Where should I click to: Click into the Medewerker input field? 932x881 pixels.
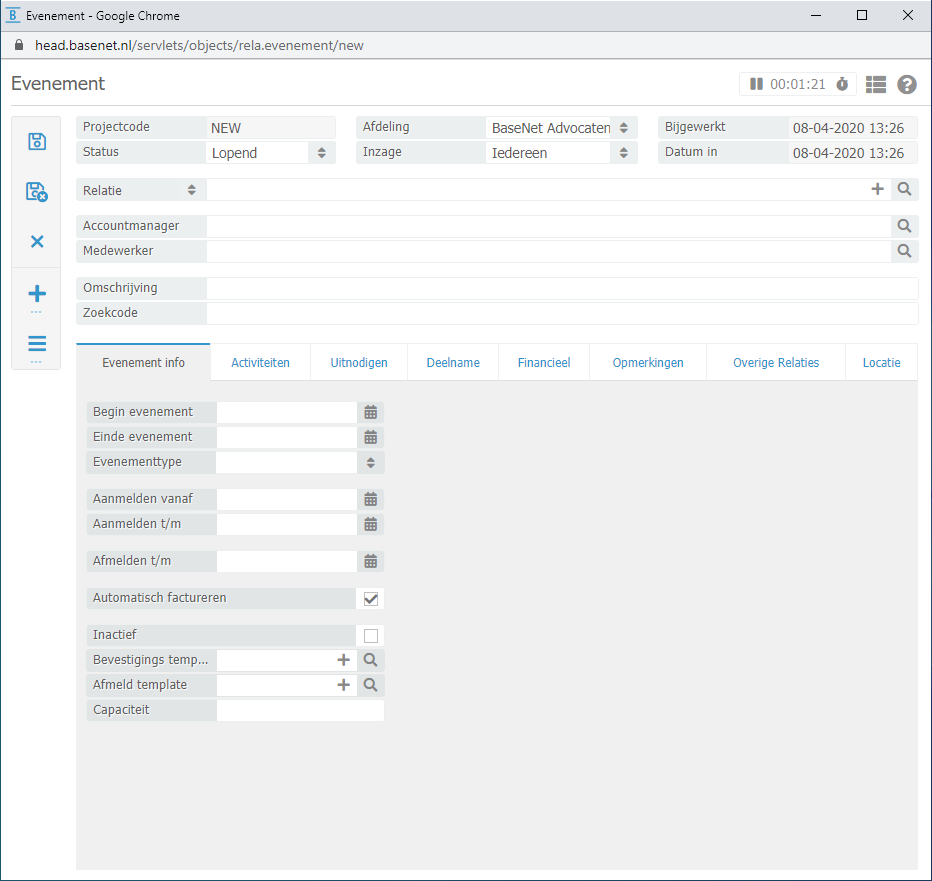(x=549, y=251)
